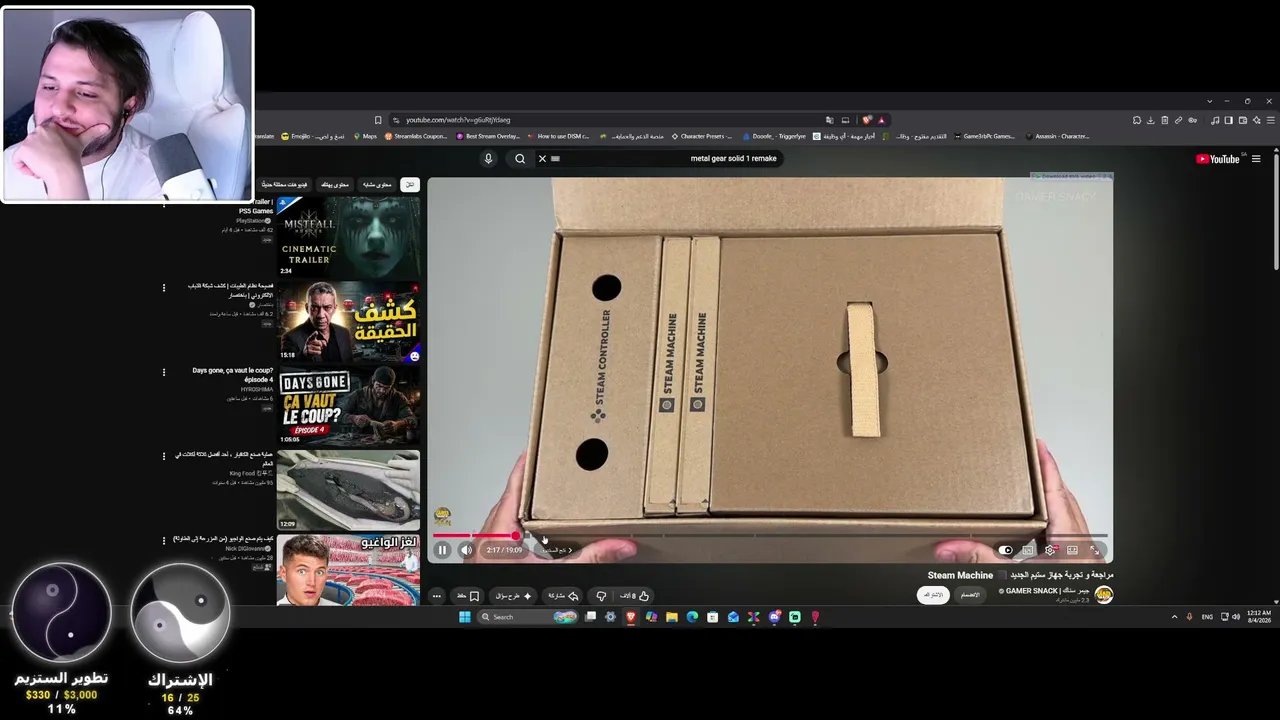
Task: Share the video using the share button
Action: tap(563, 596)
